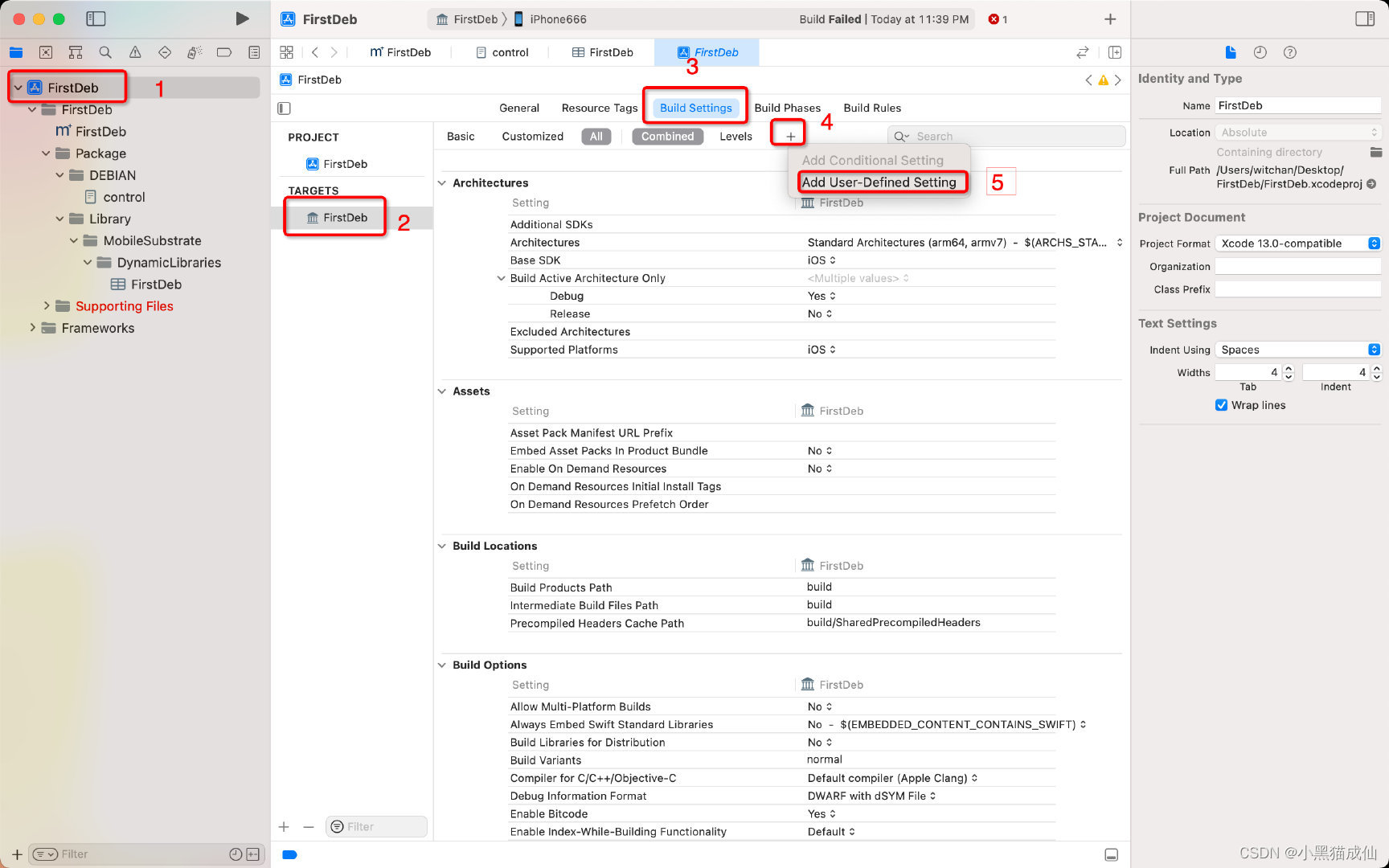This screenshot has height=868, width=1389.
Task: Show Customized build settings
Action: pyautogui.click(x=532, y=137)
